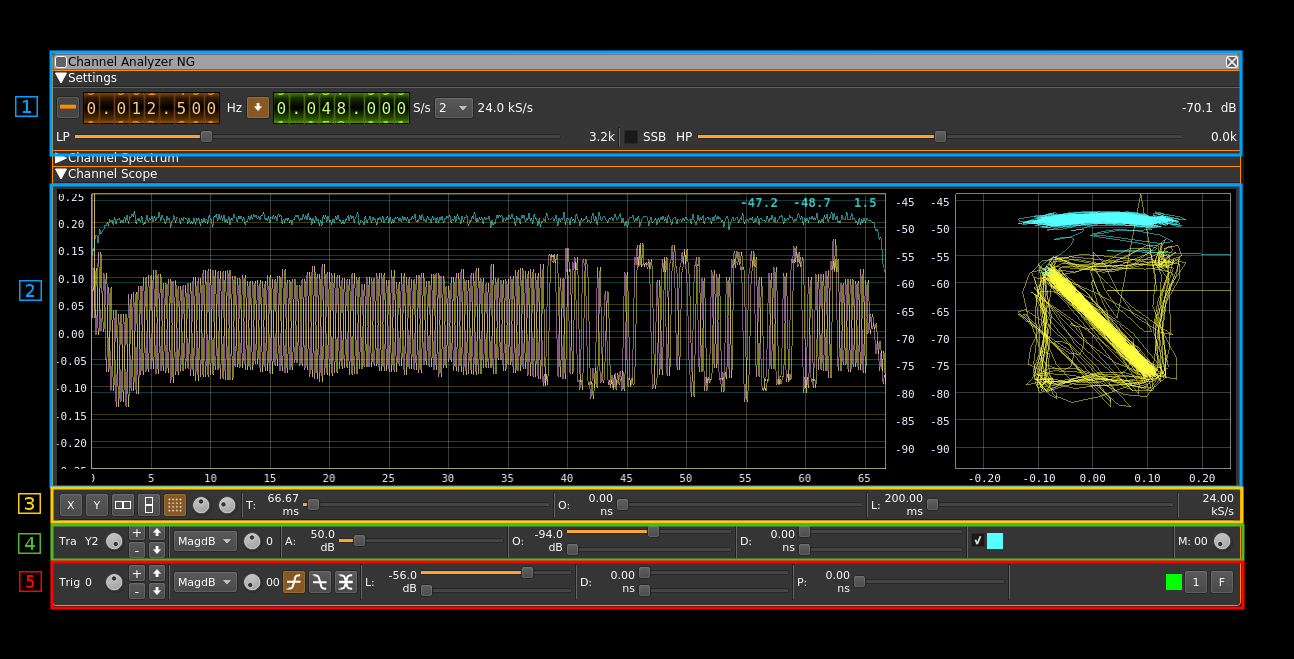Click the orange down-arrow sample rate button
Screen dimensions: 1294x659
[x=258, y=107]
